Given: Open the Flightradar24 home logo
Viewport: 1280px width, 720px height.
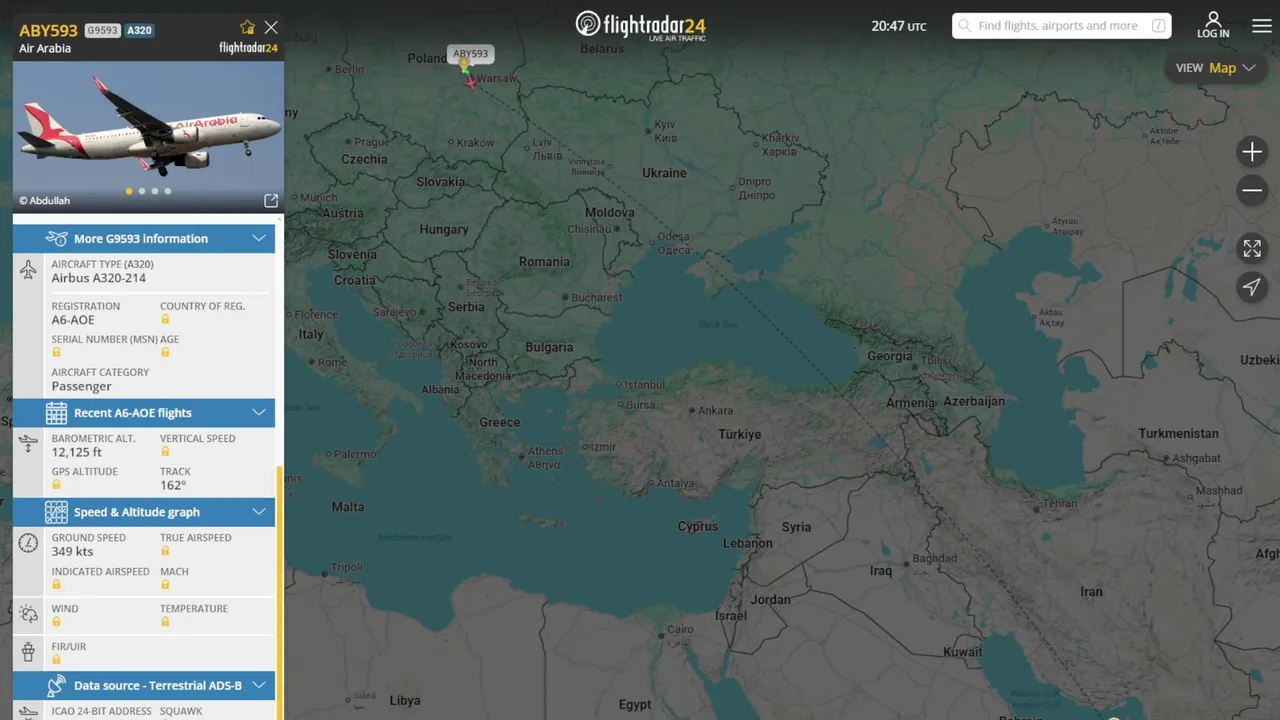Looking at the screenshot, I should (x=641, y=25).
